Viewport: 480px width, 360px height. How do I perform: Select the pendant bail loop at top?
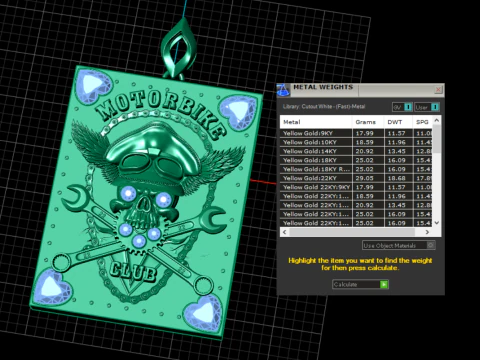(x=179, y=49)
